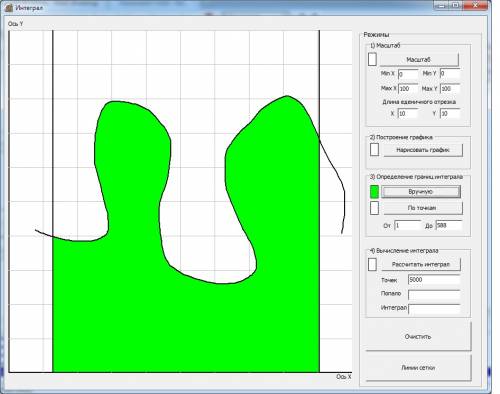Click the indicator box beside Рассчитать интеграл
500x394 pixels.
372,264
